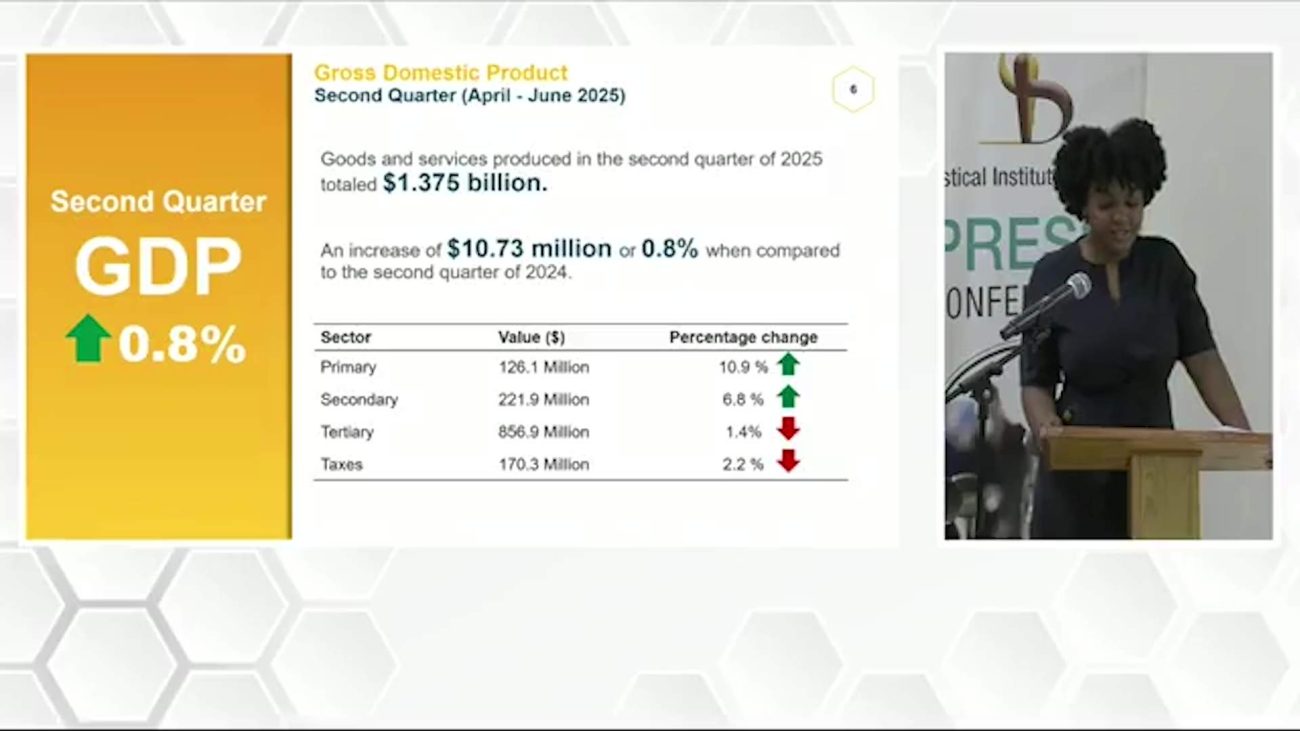Screen dimensions: 1300x731
Task: Click the red down arrow in the Tertiary row
Action: click(788, 430)
